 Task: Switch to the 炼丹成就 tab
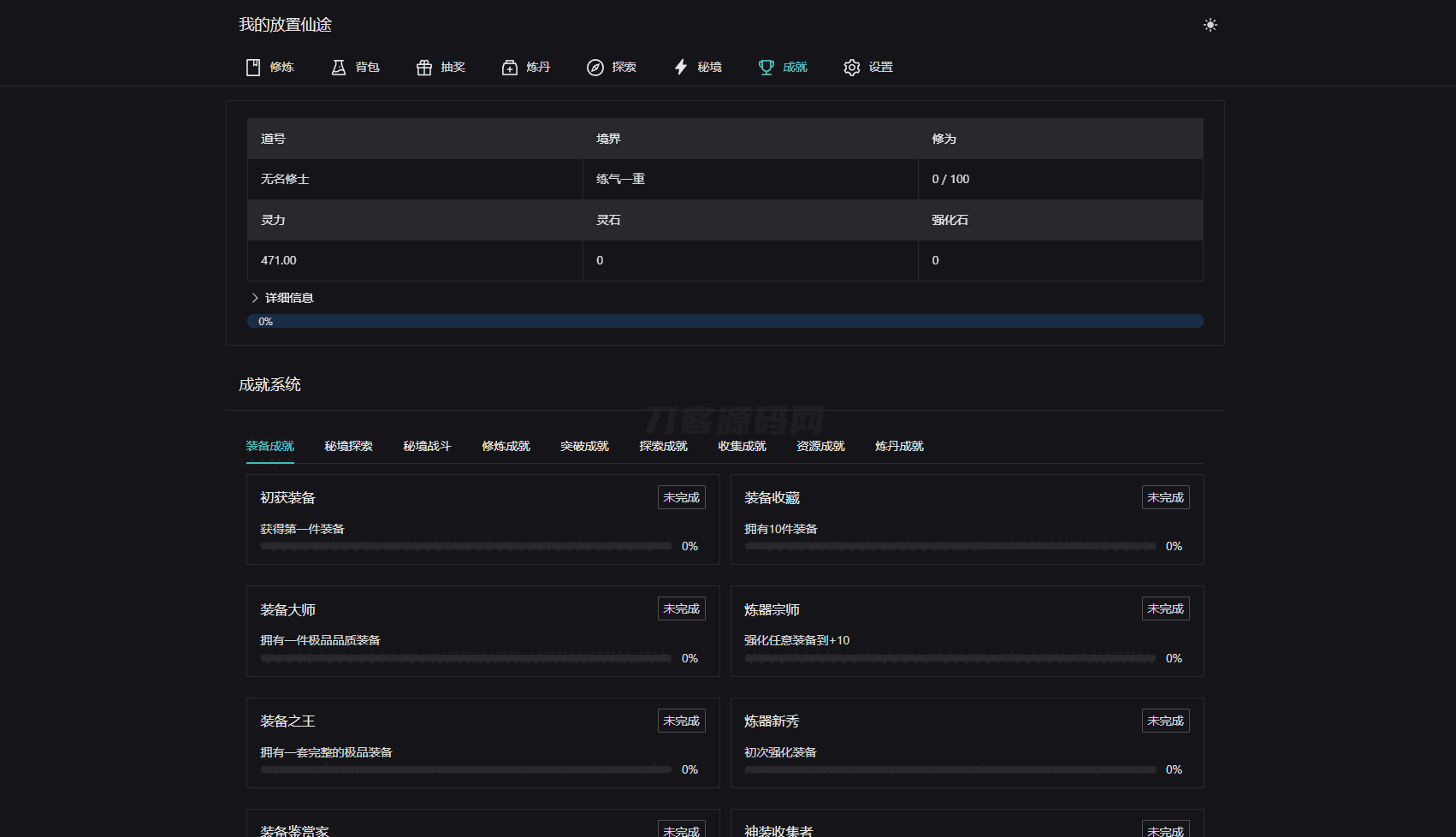click(899, 446)
